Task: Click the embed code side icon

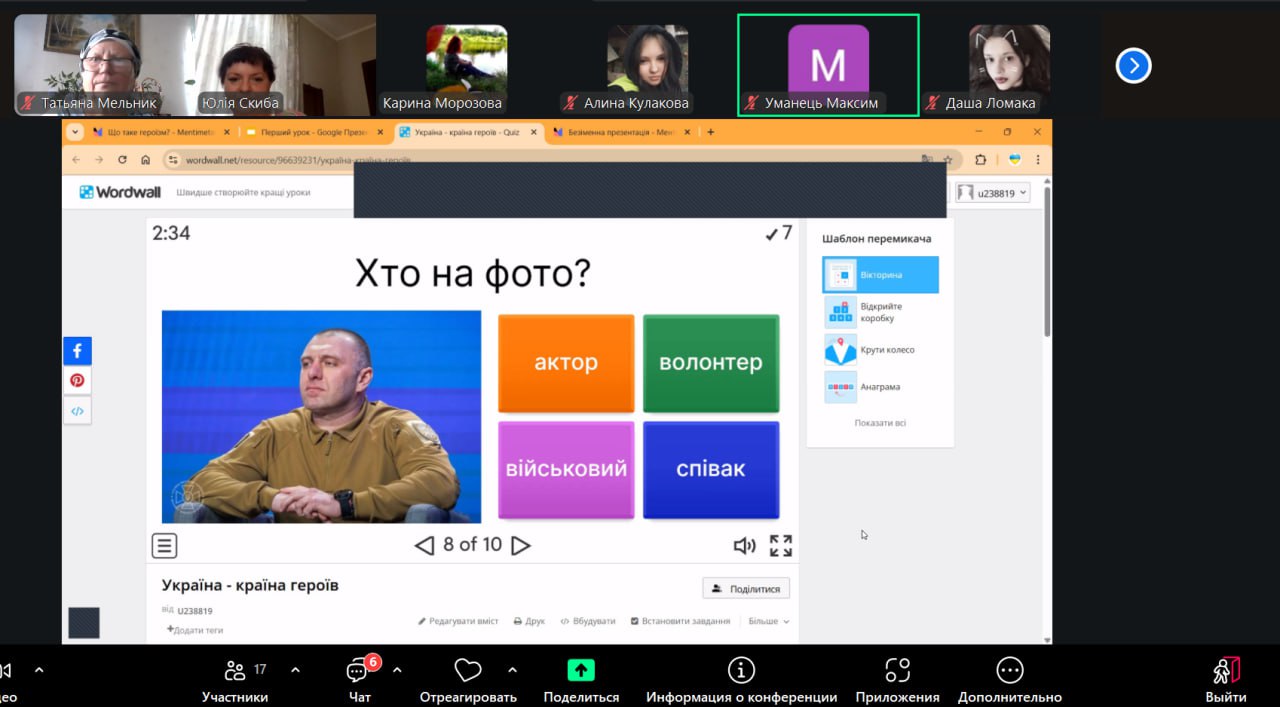Action: coord(77,411)
